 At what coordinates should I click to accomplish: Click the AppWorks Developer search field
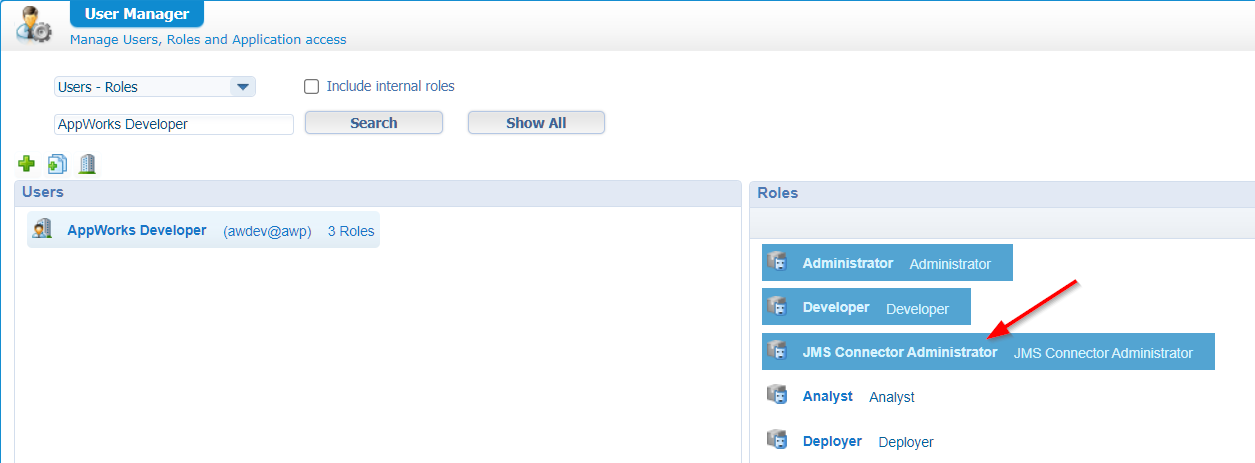click(173, 124)
